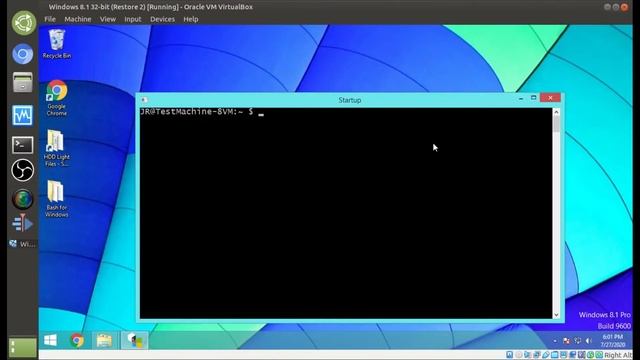Open the volume speaker tray icon

point(589,341)
